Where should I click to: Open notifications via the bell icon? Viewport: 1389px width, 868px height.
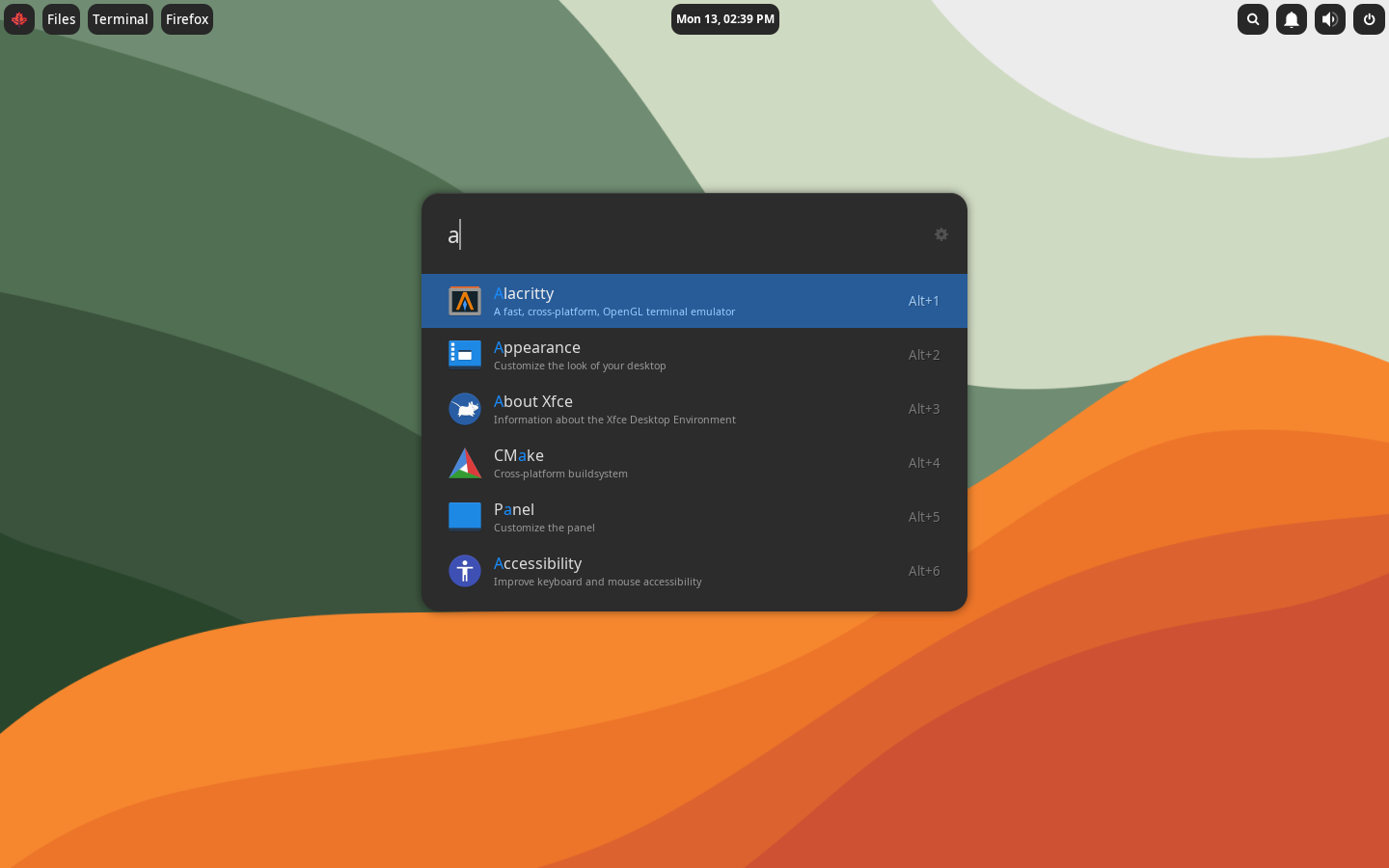pyautogui.click(x=1292, y=19)
